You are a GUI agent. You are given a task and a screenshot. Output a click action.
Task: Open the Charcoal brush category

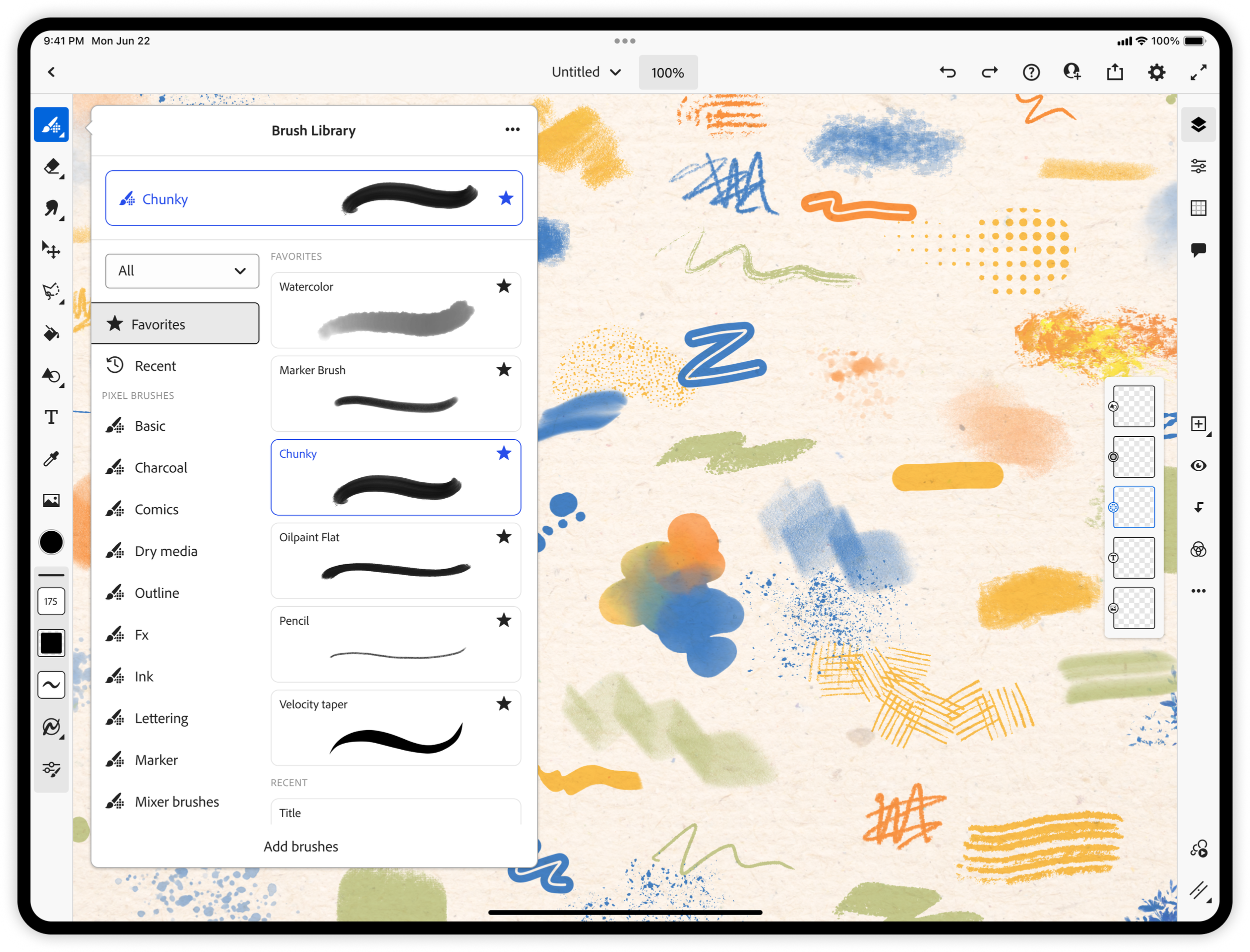point(160,467)
